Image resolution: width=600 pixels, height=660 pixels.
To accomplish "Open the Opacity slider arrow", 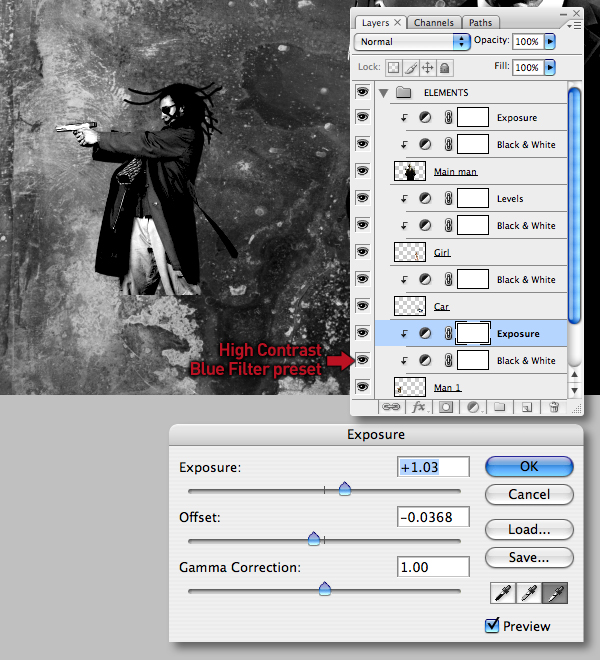I will click(x=550, y=41).
